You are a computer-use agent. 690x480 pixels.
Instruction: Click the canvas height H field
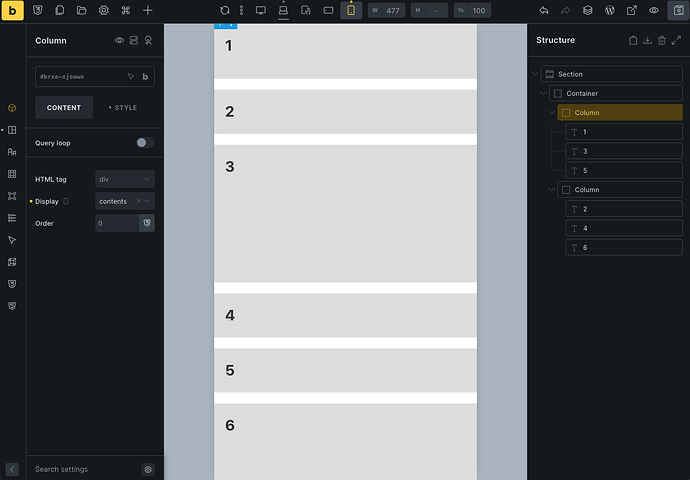point(429,11)
